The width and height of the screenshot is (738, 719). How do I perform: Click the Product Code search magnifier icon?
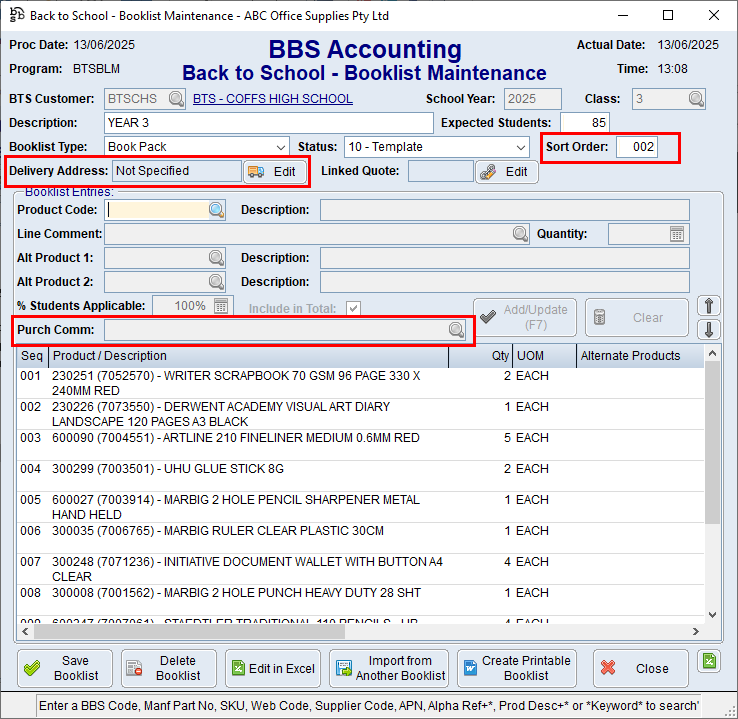216,210
